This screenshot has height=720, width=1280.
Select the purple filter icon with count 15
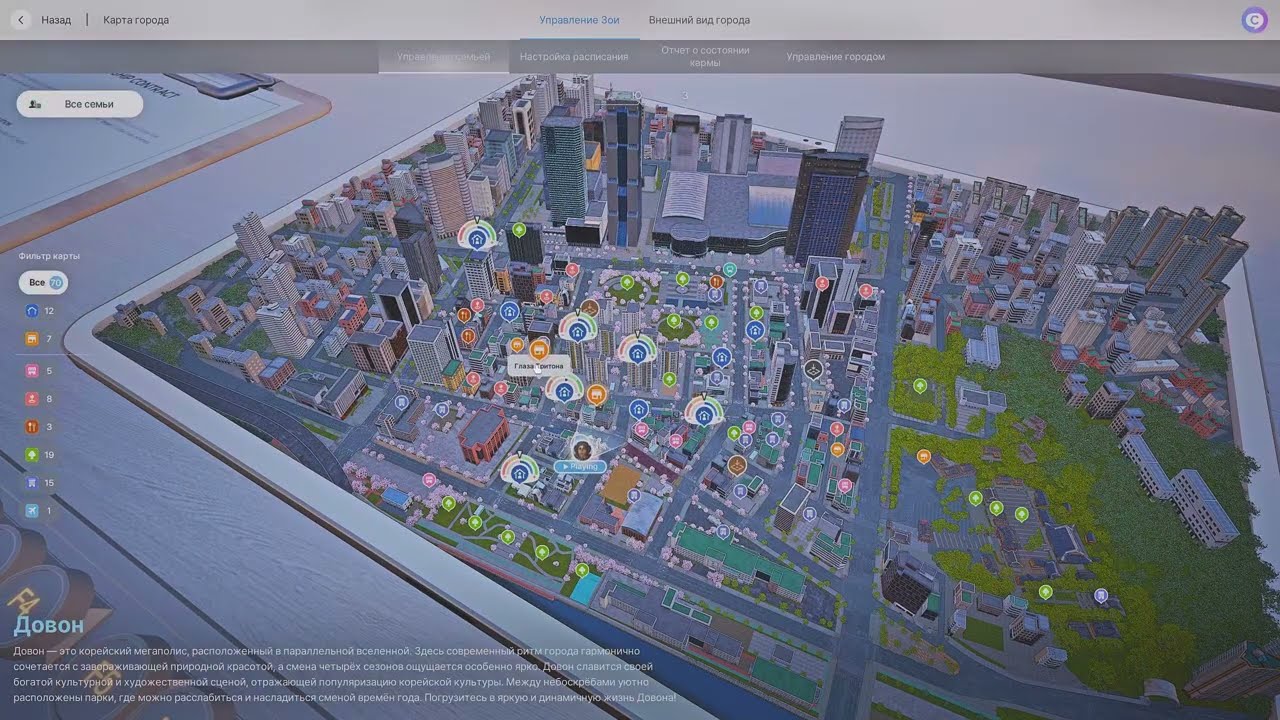(x=32, y=483)
